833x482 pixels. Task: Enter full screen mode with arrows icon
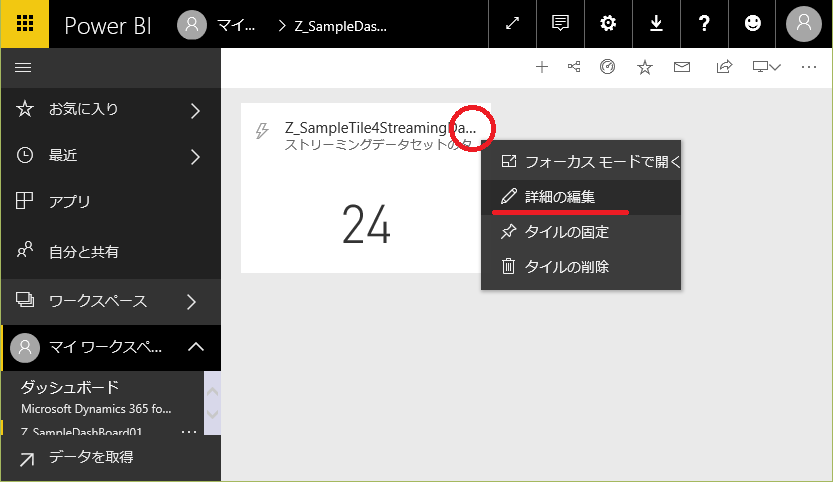[512, 23]
